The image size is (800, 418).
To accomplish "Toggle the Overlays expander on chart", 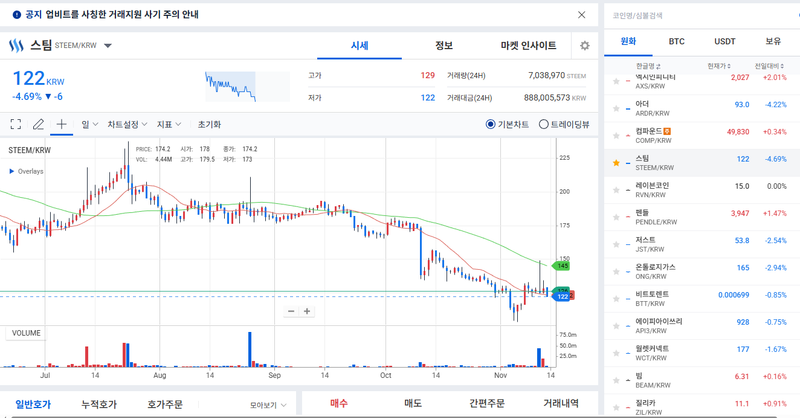I will point(11,171).
